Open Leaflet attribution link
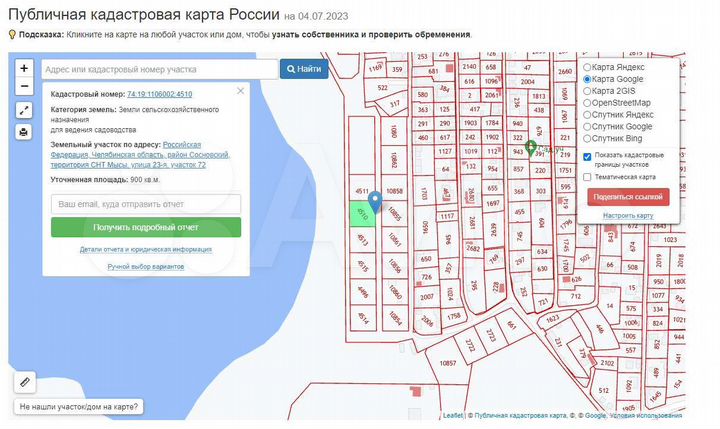 point(453,415)
